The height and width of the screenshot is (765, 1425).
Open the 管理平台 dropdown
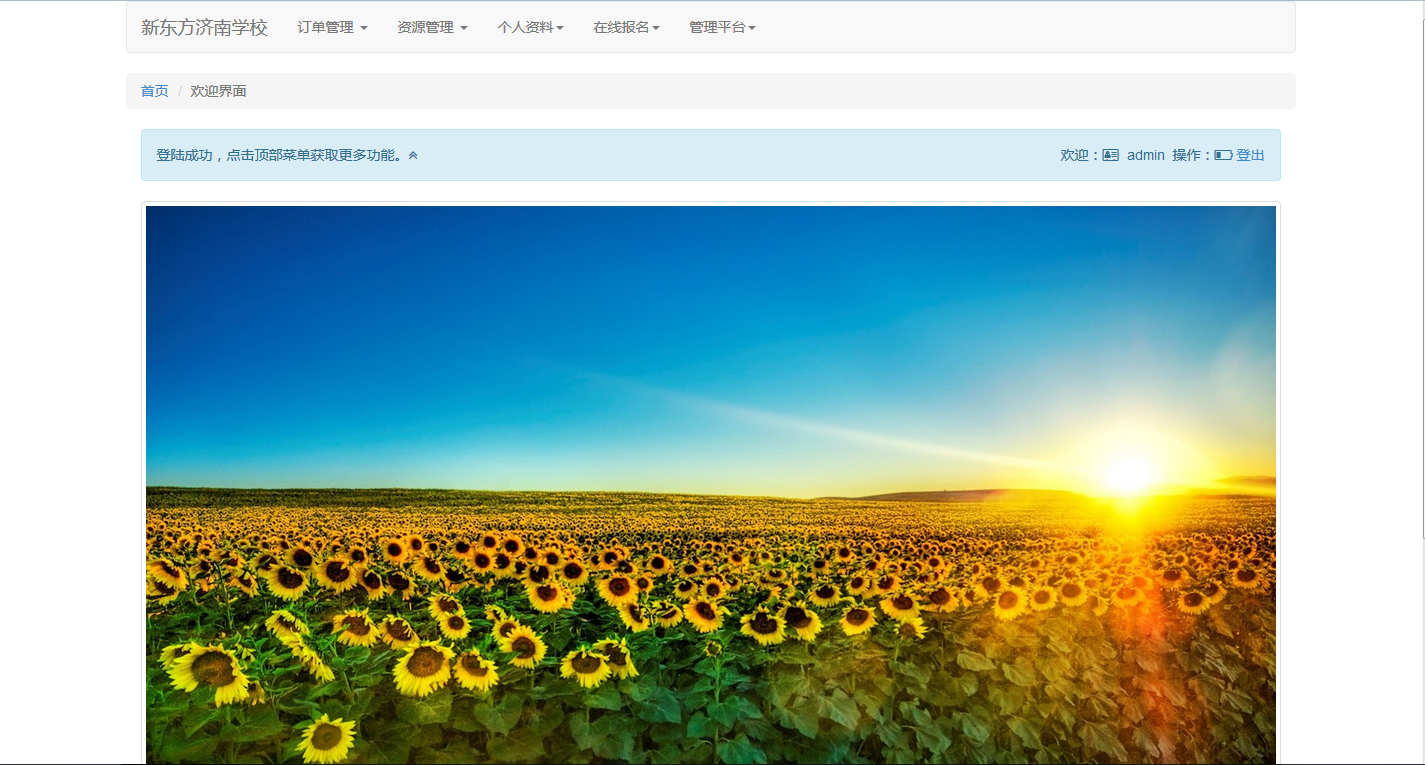point(722,28)
